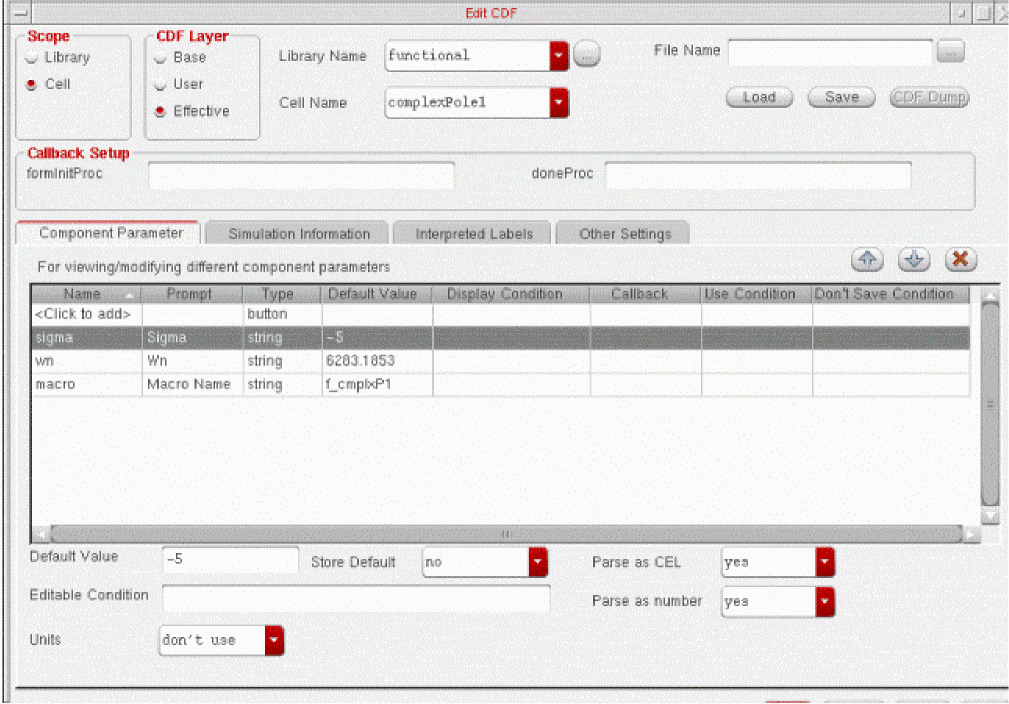Click the red X delete parameter icon
Viewport: 1009px width, 704px height.
pyautogui.click(x=960, y=259)
